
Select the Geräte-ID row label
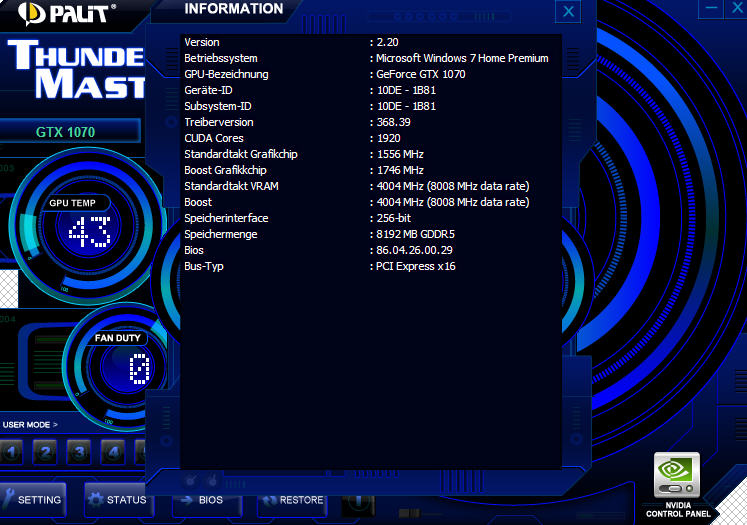(208, 90)
